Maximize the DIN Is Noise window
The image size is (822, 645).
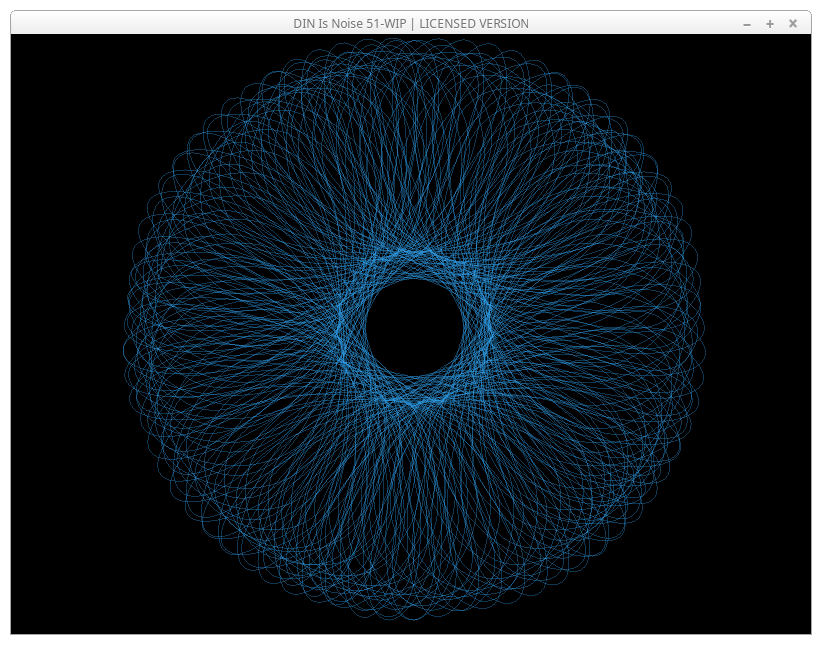point(770,24)
